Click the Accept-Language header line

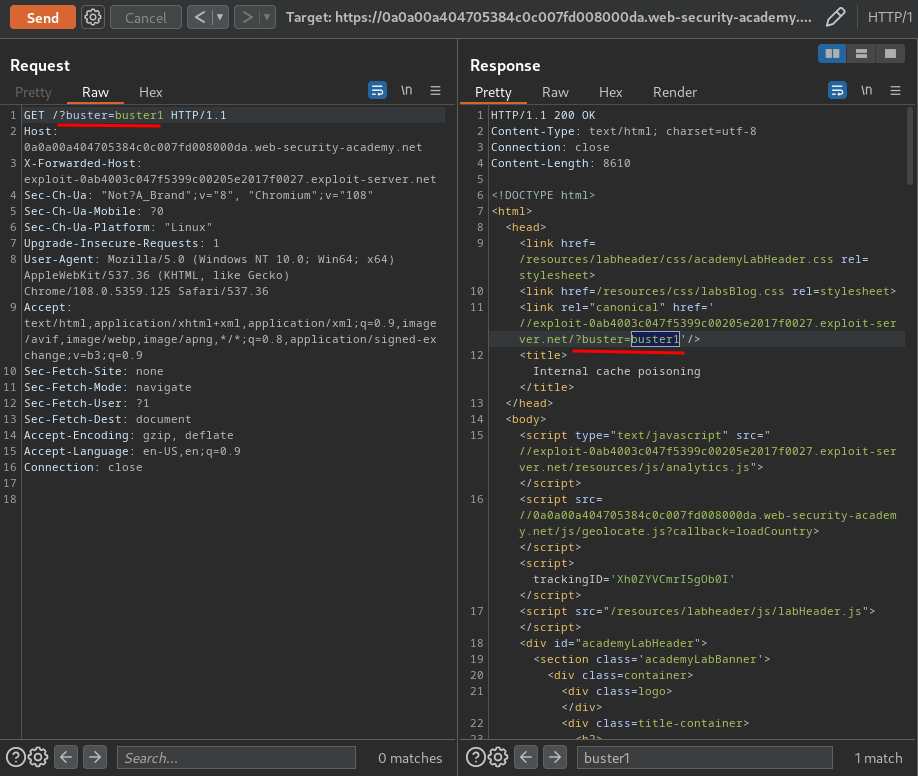132,451
